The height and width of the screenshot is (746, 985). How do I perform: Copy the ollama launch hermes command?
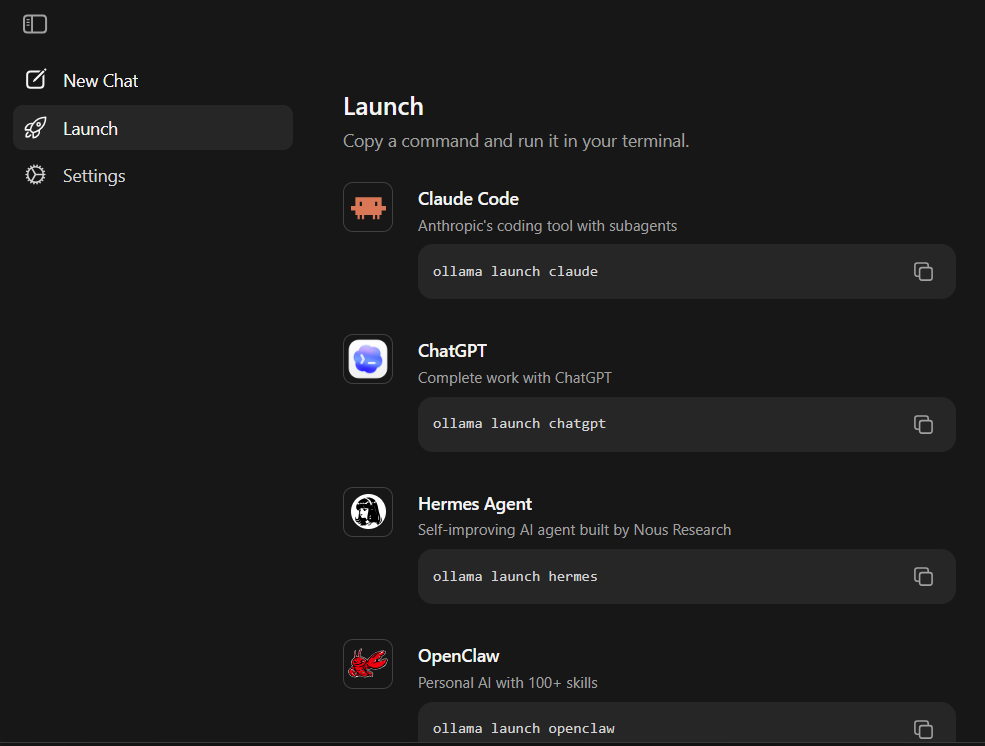pos(923,576)
